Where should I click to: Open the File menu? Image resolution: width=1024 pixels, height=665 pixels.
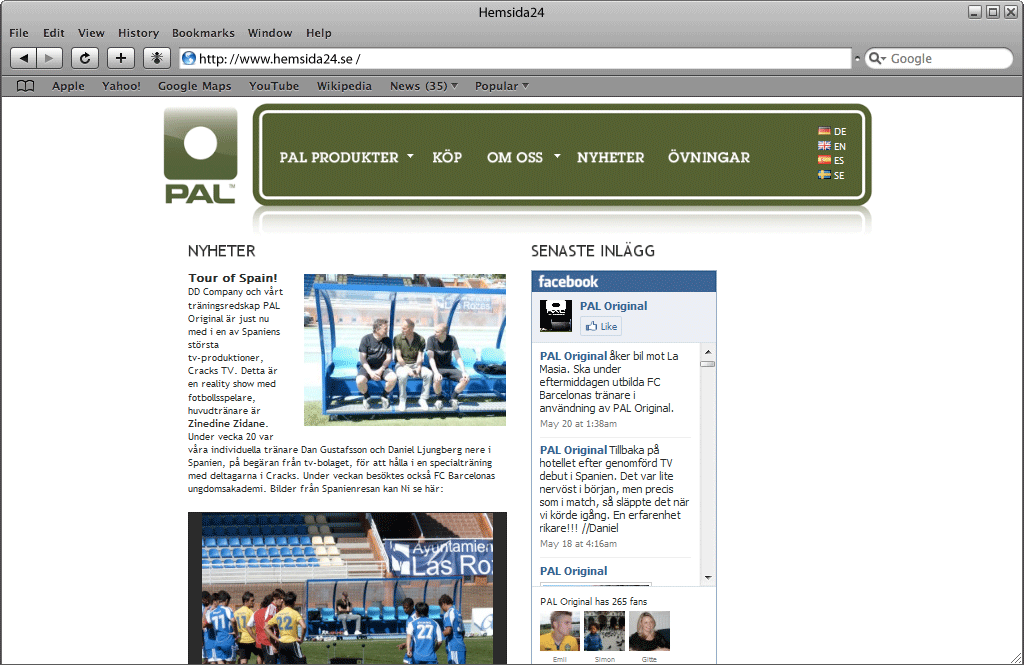19,33
